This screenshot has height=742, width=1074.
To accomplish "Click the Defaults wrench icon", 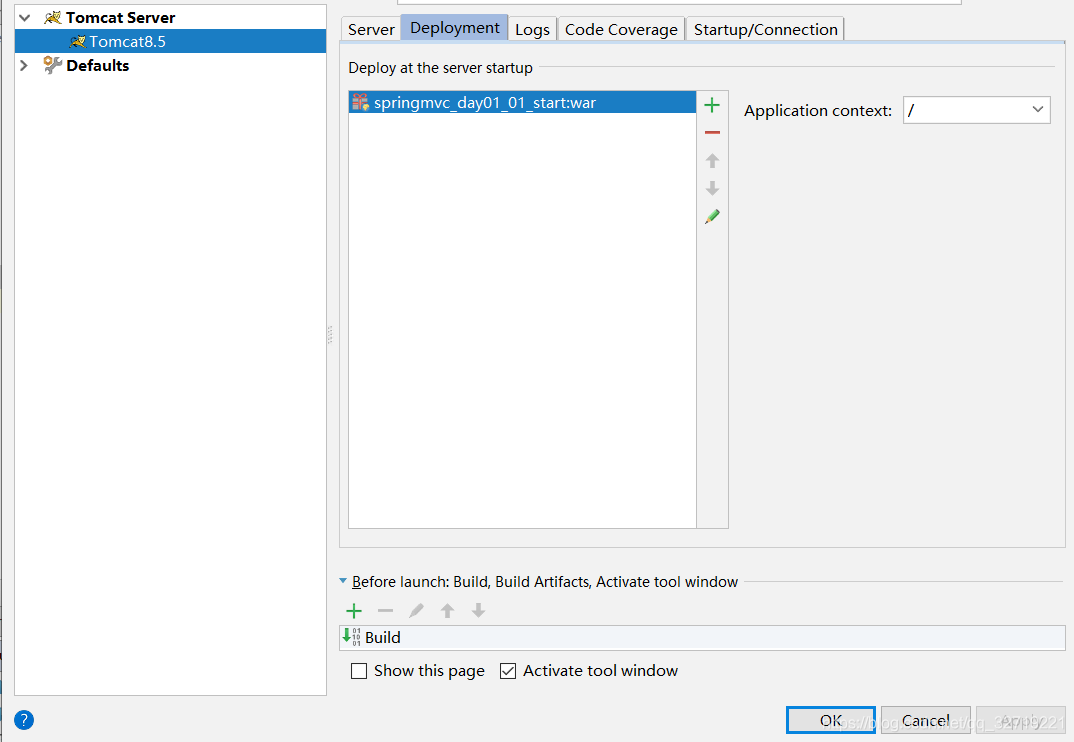I will (x=52, y=65).
